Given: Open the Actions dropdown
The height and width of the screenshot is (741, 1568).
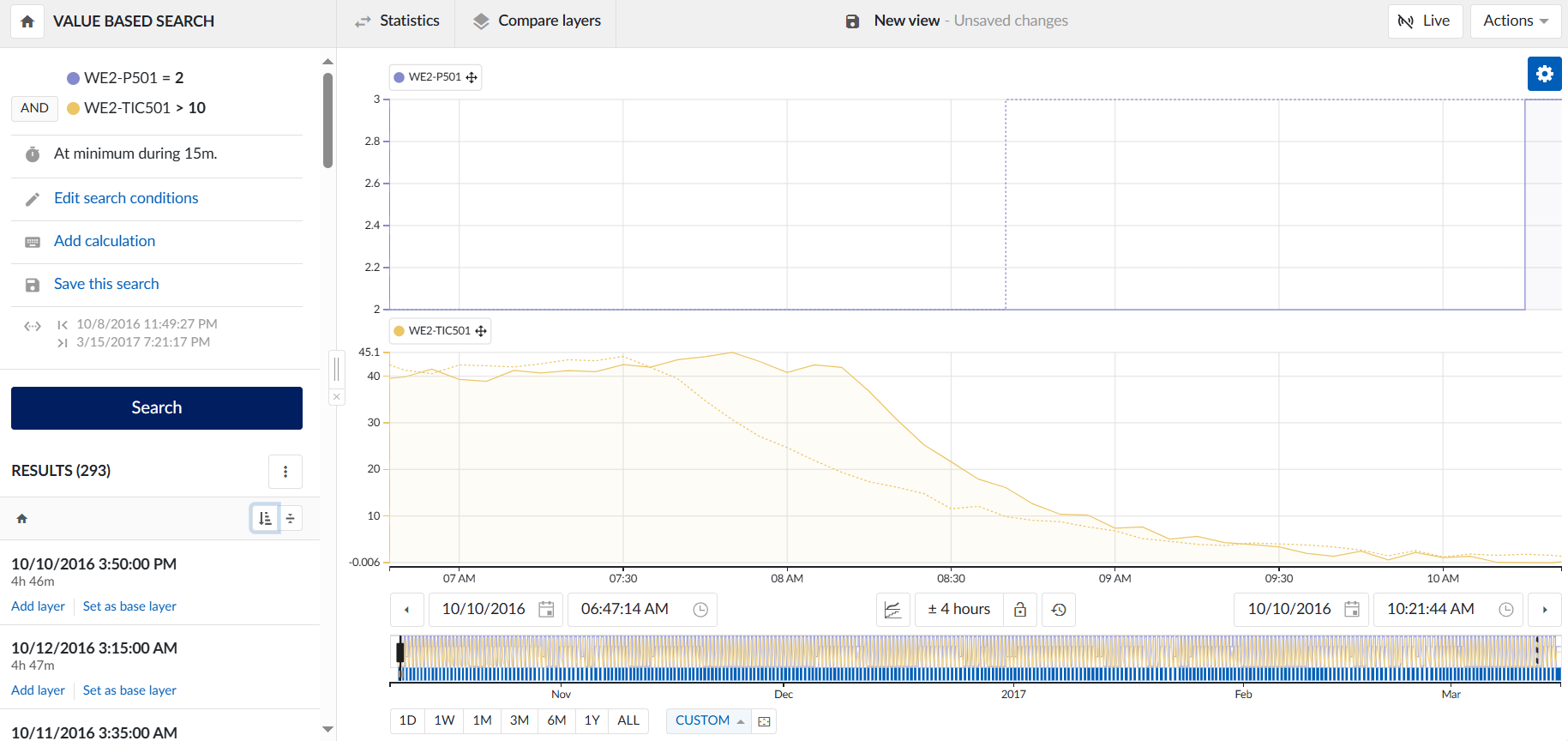Looking at the screenshot, I should [1516, 21].
